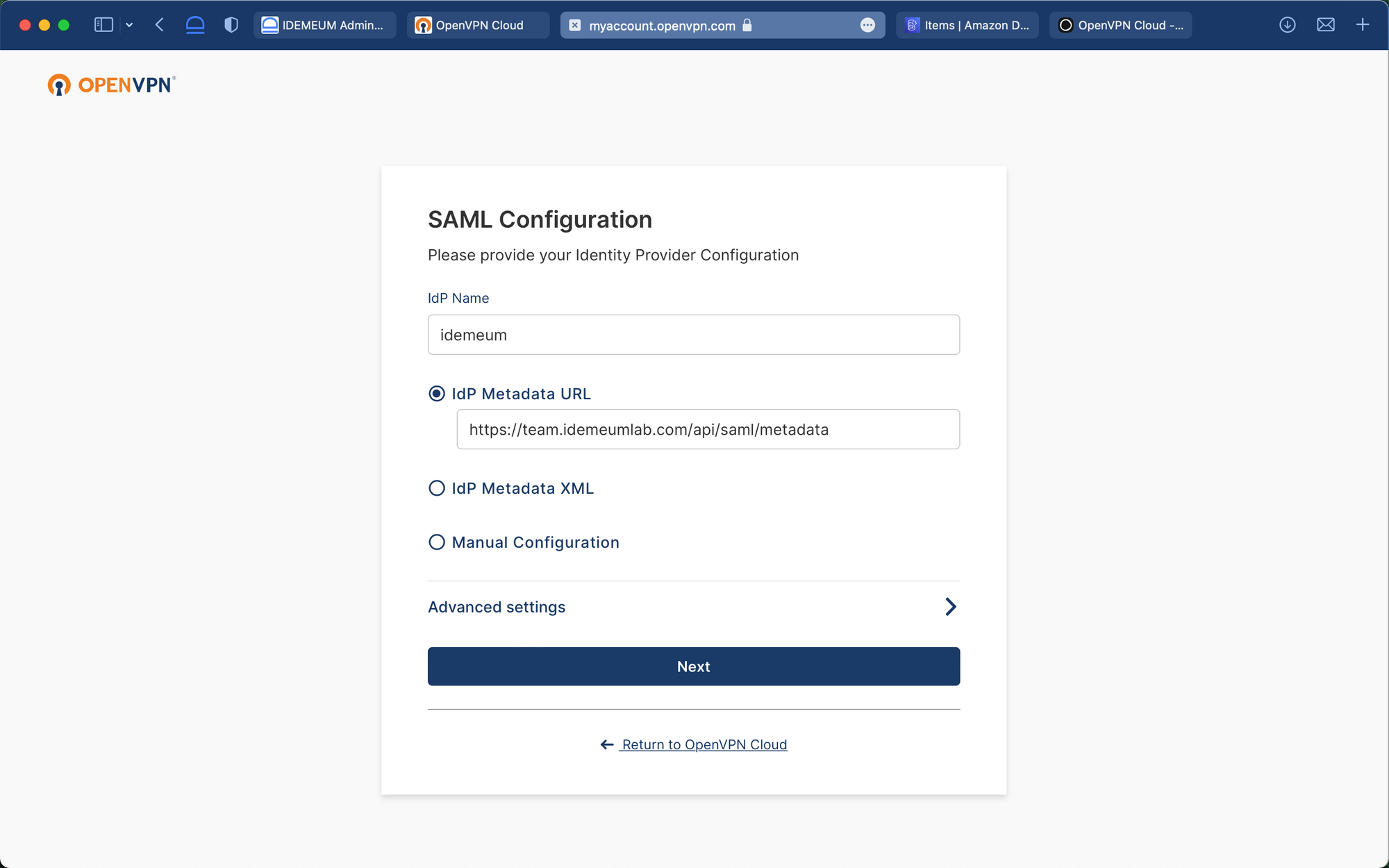
Task: Switch to the IDEMEUM Admin tab
Action: point(325,25)
